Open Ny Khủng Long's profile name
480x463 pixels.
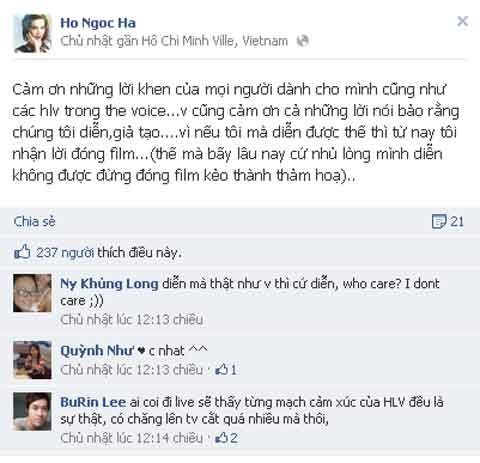tap(109, 284)
